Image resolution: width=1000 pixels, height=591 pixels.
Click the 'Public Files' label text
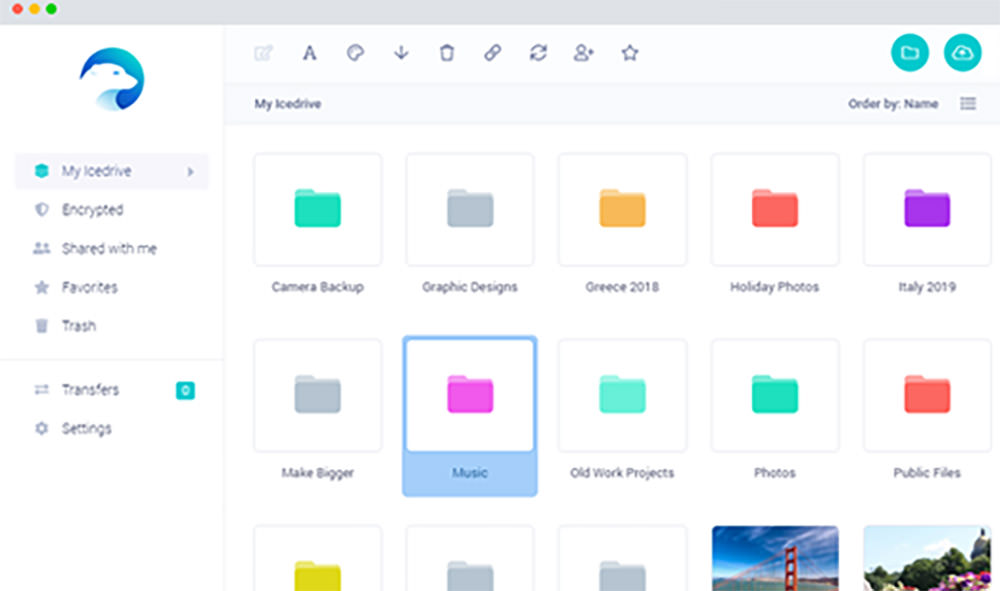pyautogui.click(x=927, y=473)
